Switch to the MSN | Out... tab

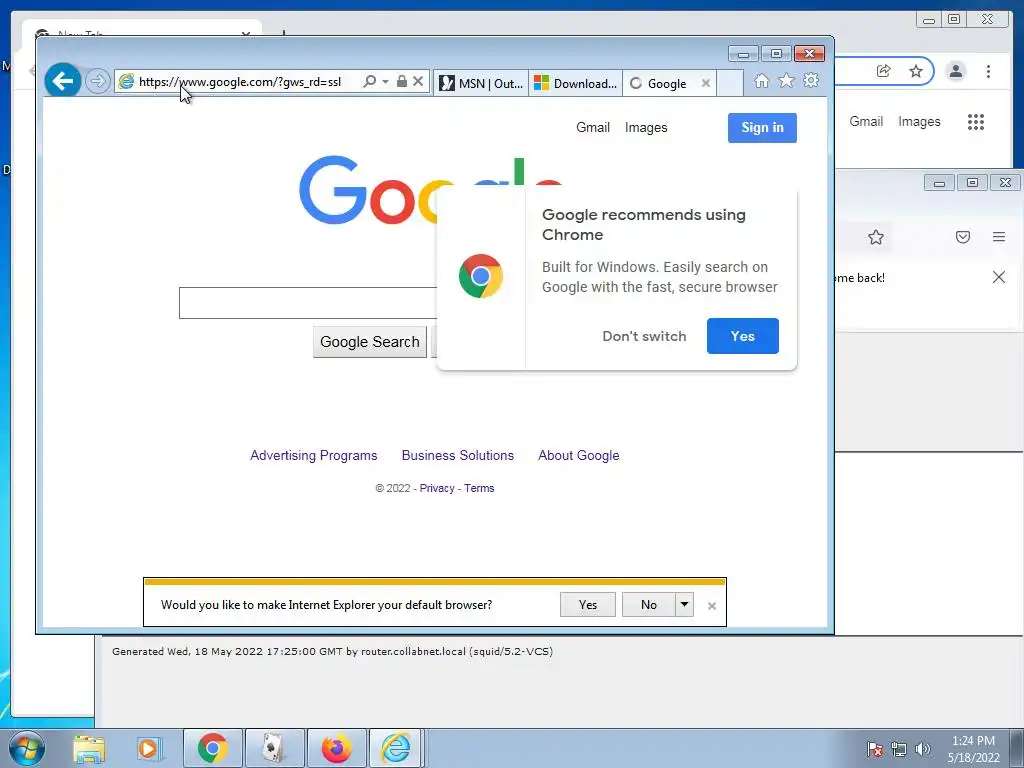(x=481, y=84)
